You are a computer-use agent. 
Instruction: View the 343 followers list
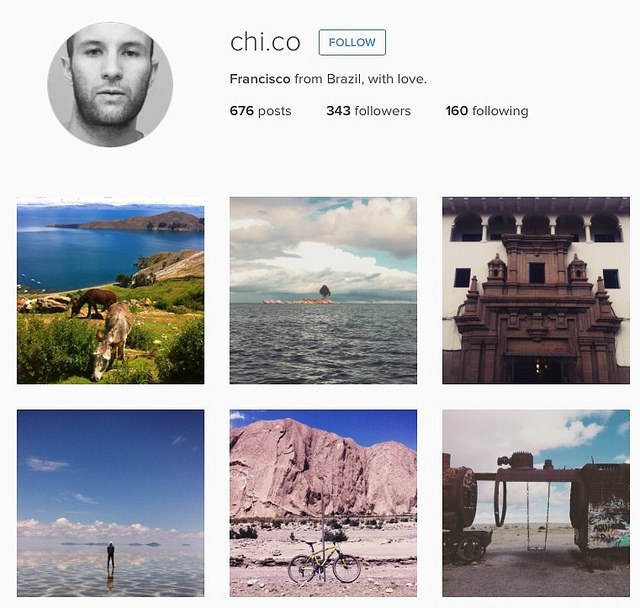click(368, 111)
